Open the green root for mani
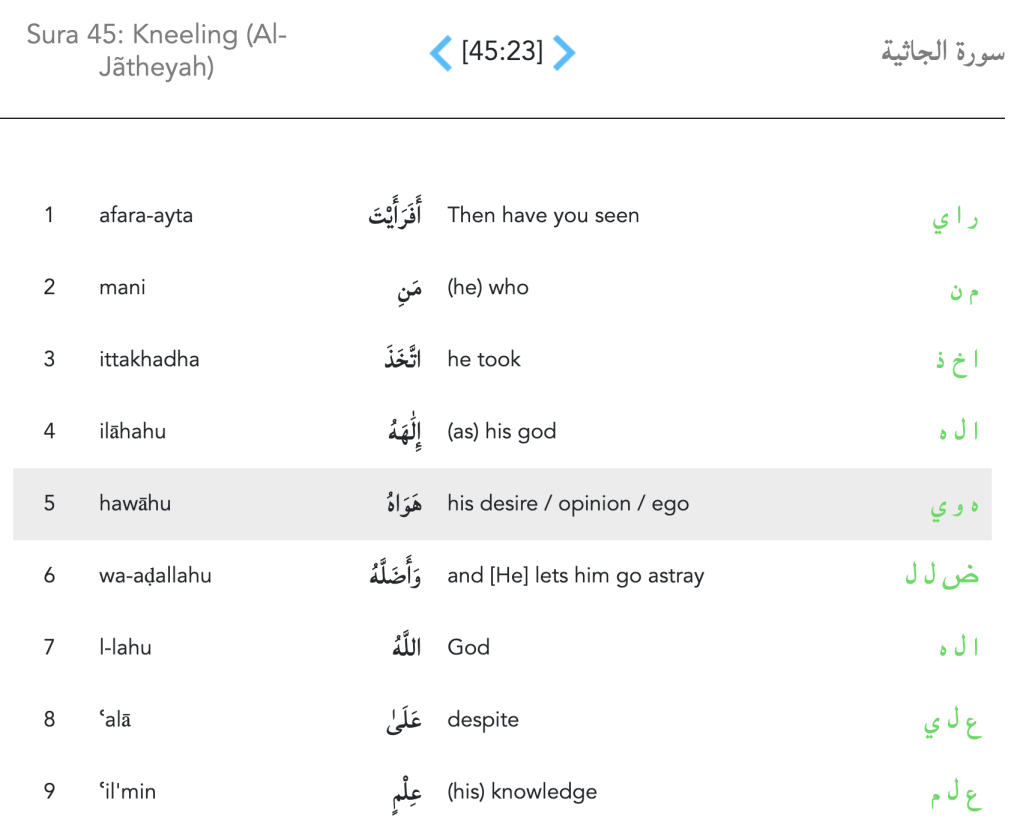Viewport: 1023px width, 837px height. (964, 291)
